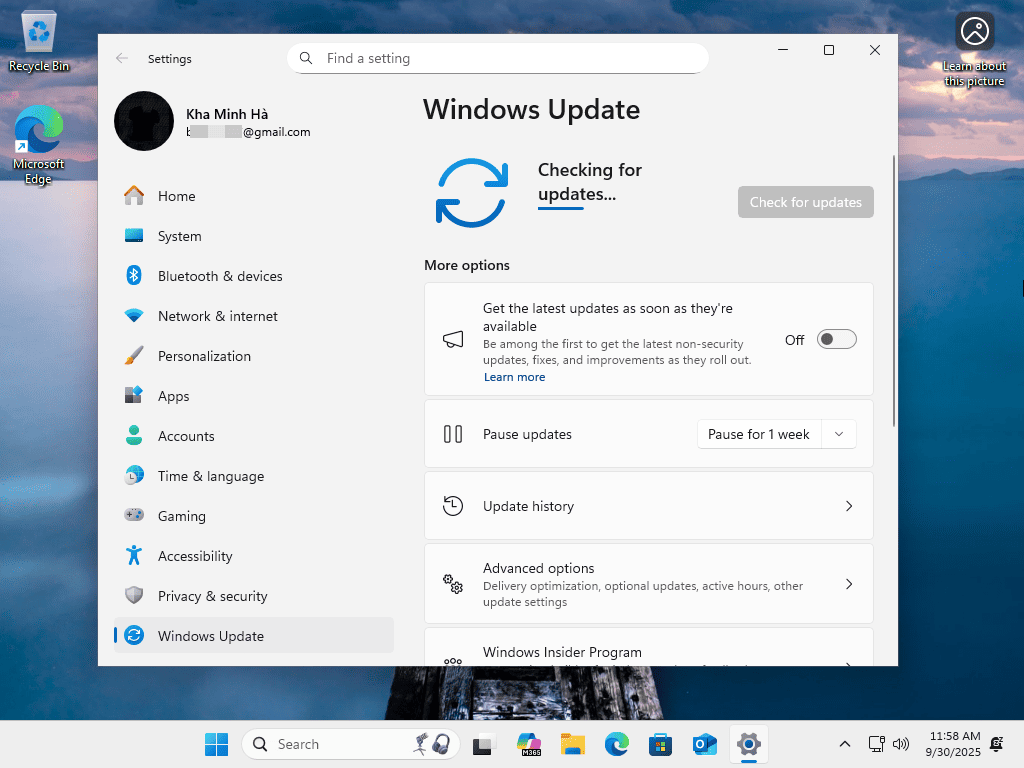Click the Network & internet Wi-Fi icon

click(134, 316)
